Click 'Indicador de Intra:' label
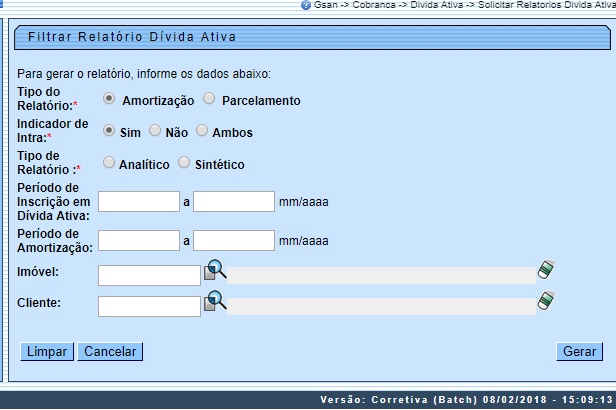The width and height of the screenshot is (616, 410). [x=53, y=131]
